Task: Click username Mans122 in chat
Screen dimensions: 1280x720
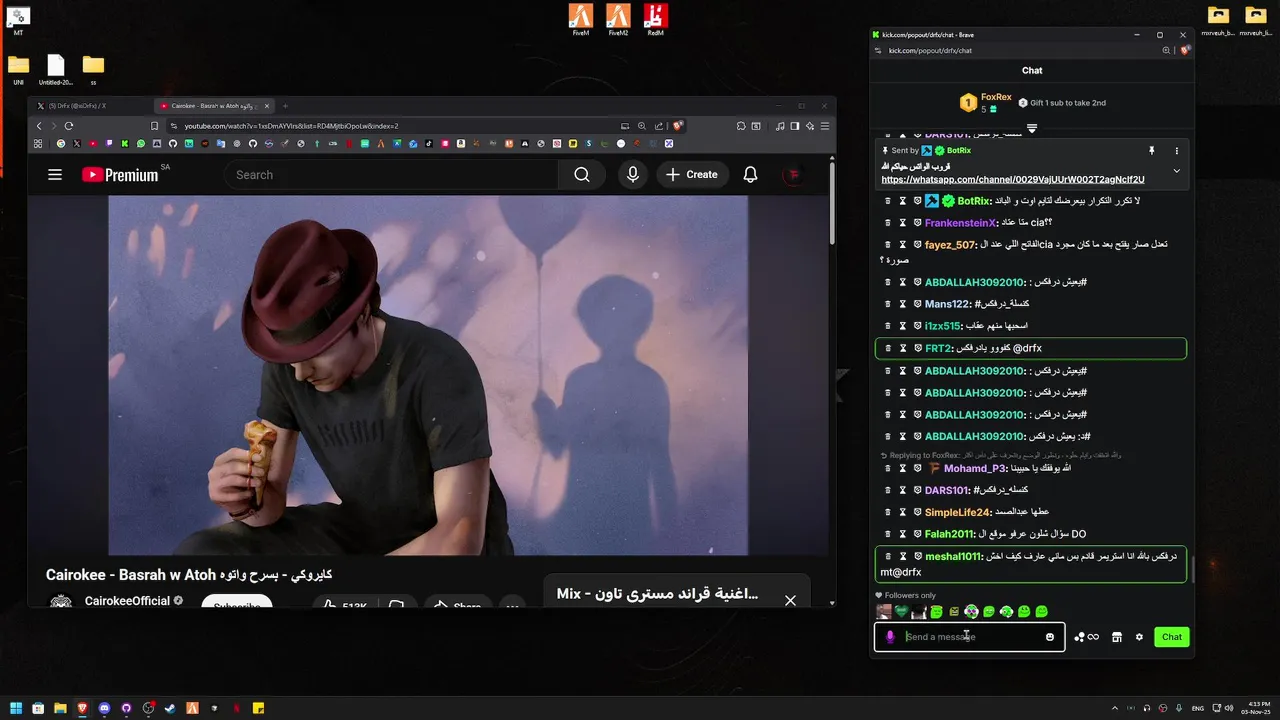Action: [947, 304]
